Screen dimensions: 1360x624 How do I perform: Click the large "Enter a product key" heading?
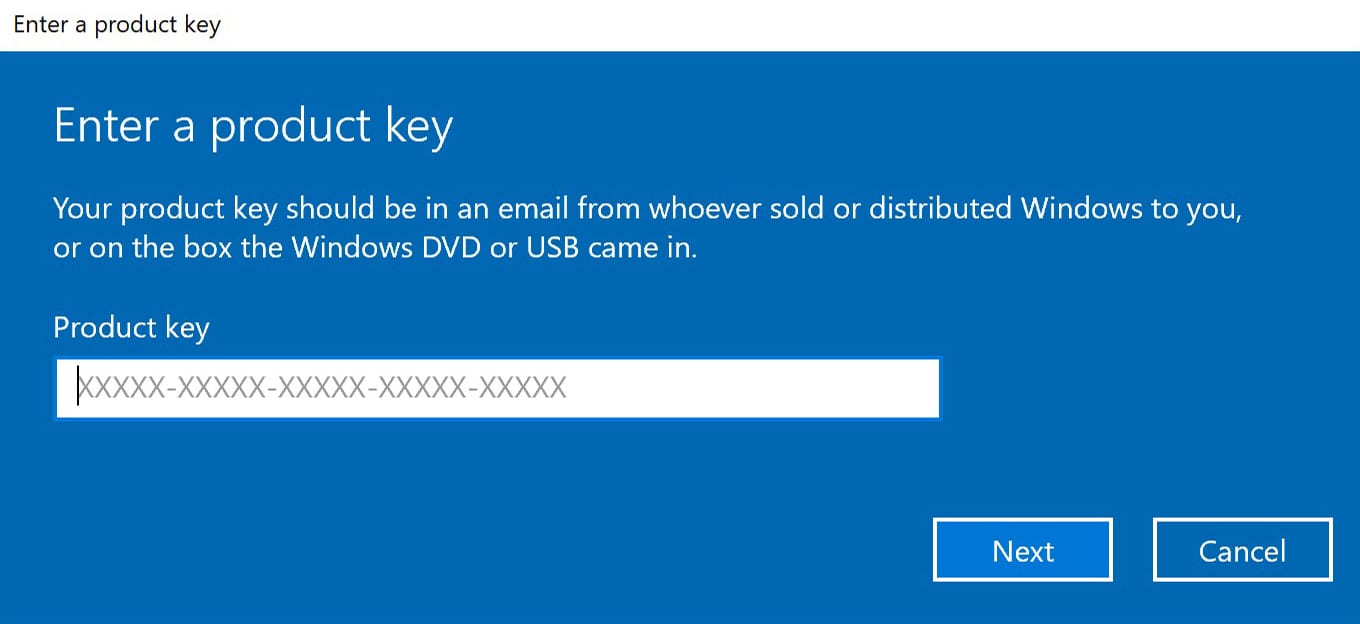[253, 127]
